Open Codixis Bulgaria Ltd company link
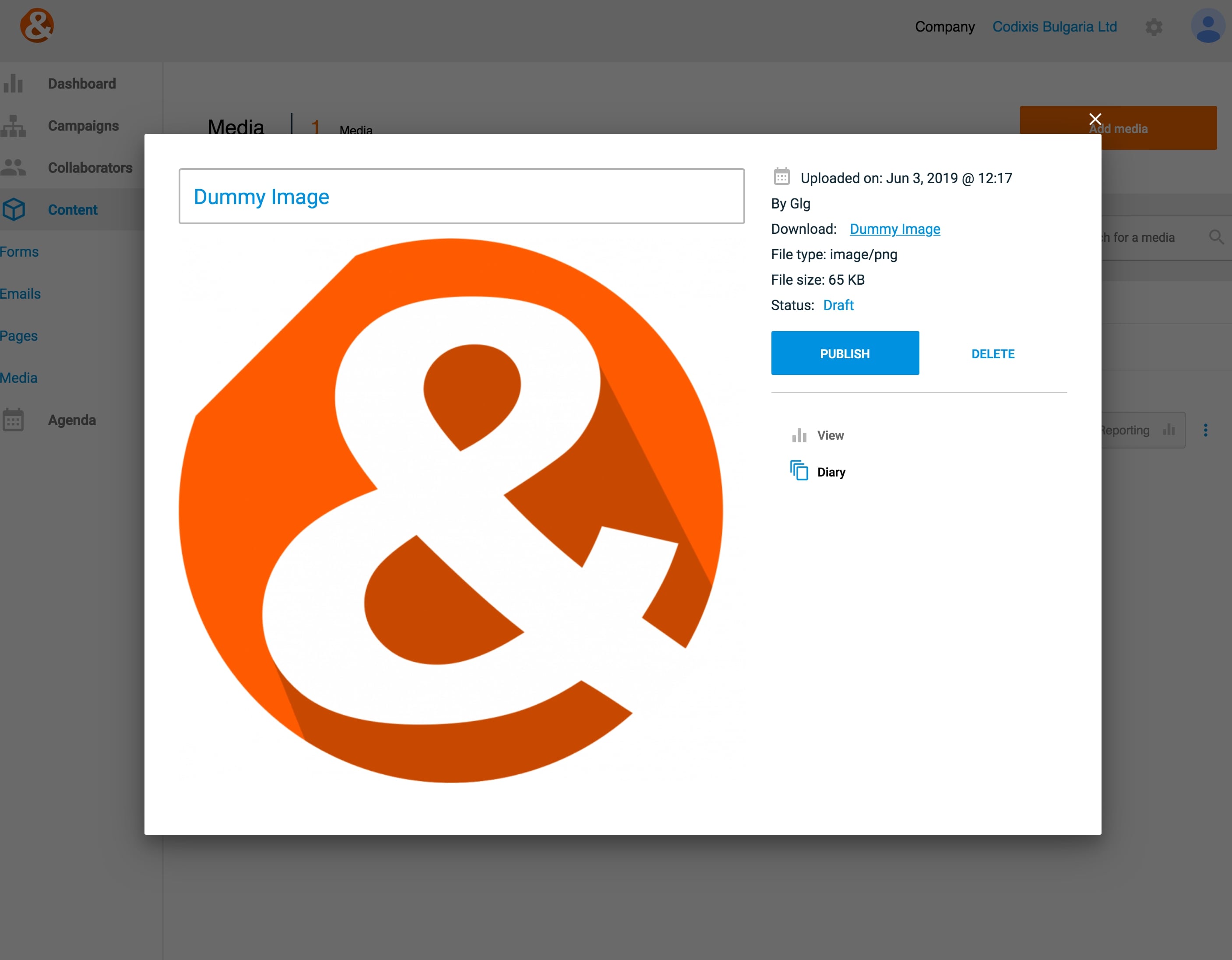Viewport: 1232px width, 960px height. 1054,27
